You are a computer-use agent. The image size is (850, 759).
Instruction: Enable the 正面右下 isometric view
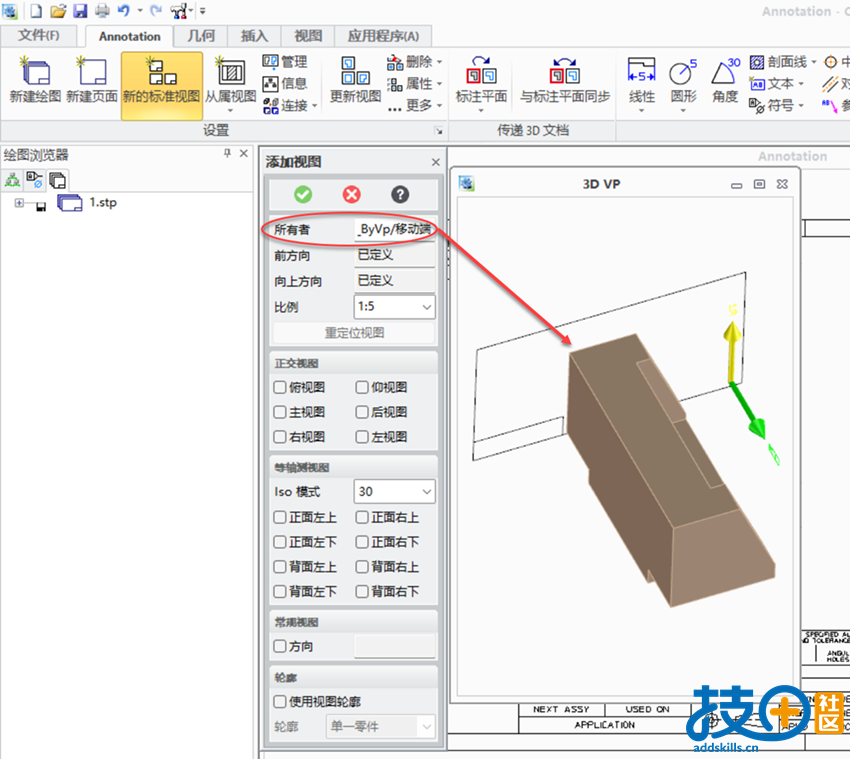point(362,542)
